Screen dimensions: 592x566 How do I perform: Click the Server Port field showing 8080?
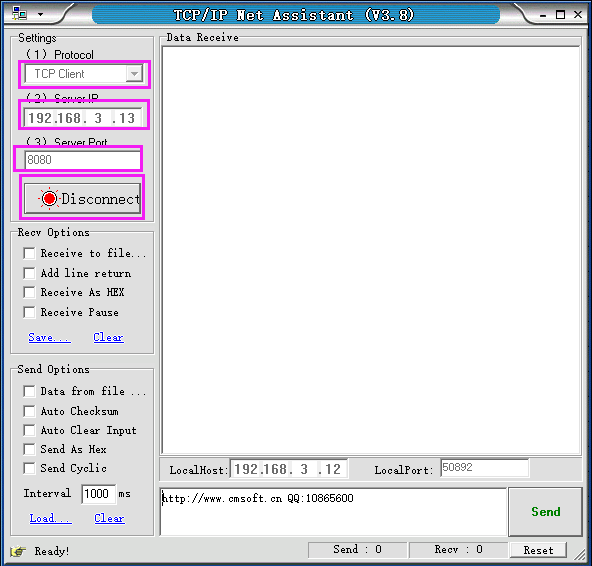tap(82, 160)
